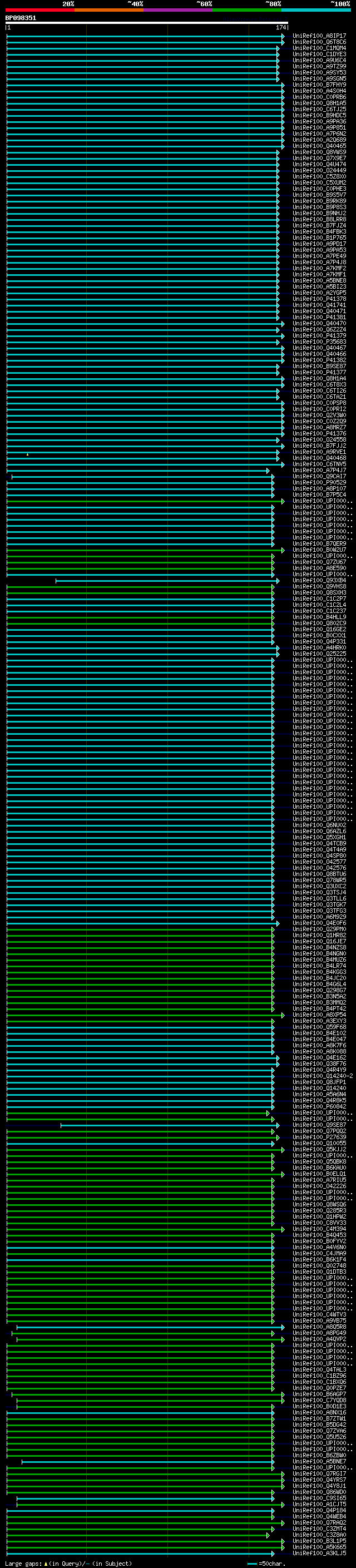Click the red 20% identity legend segment

tap(39, 10)
